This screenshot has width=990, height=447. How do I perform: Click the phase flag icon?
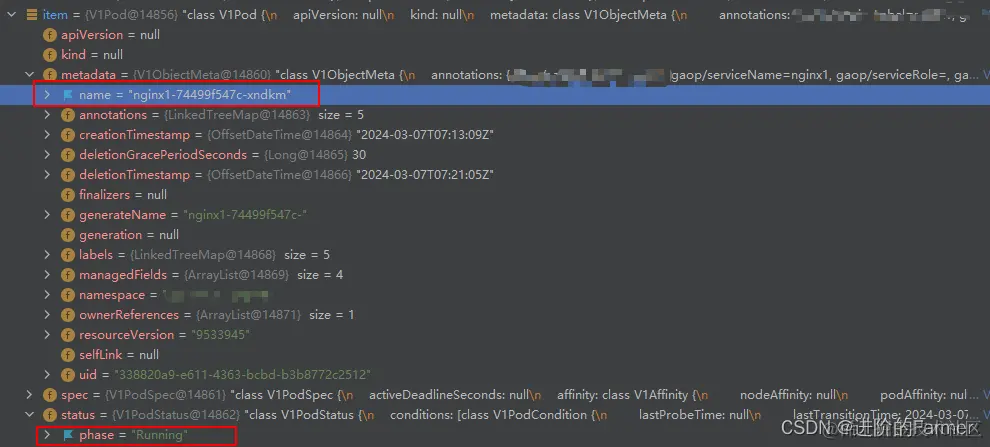tap(68, 436)
